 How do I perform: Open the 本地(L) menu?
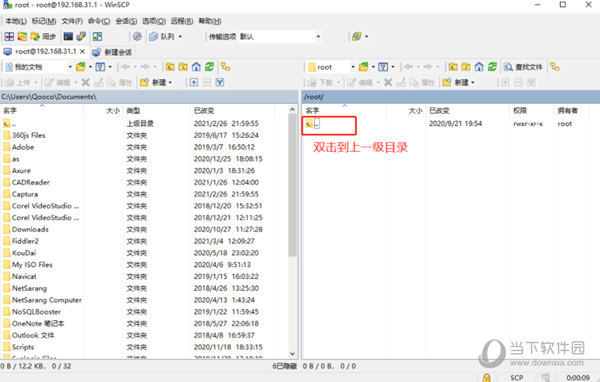[x=16, y=21]
